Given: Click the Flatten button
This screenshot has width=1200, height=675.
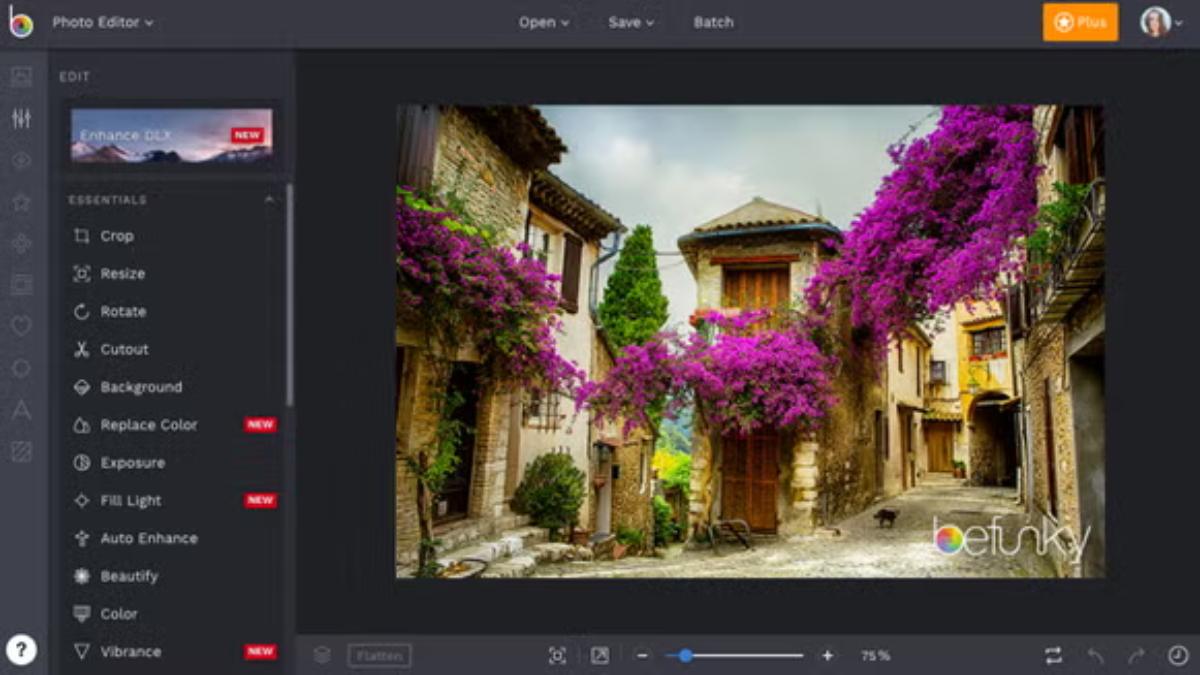Looking at the screenshot, I should coord(379,656).
